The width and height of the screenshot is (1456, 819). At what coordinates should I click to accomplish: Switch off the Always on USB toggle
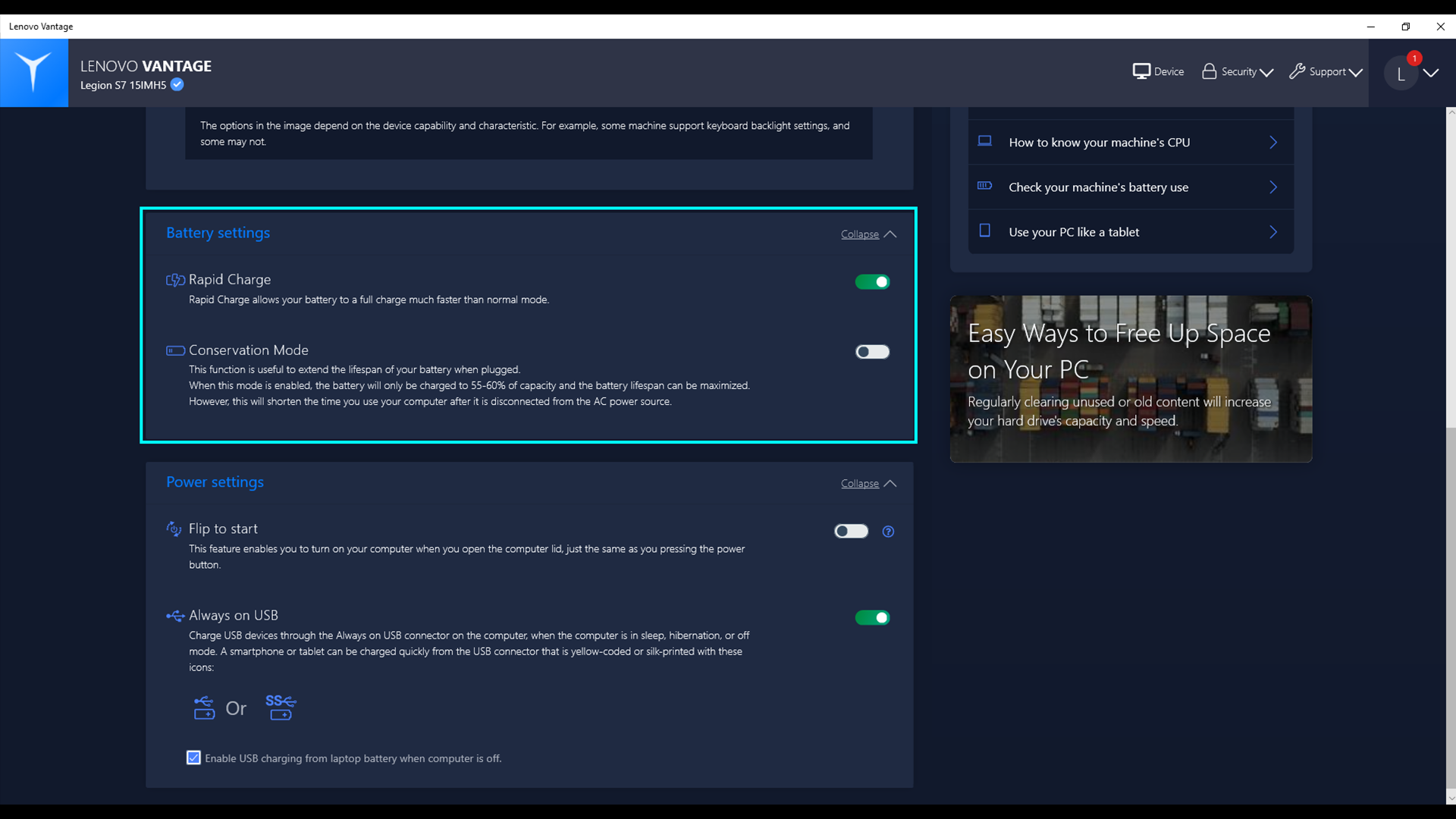point(872,618)
